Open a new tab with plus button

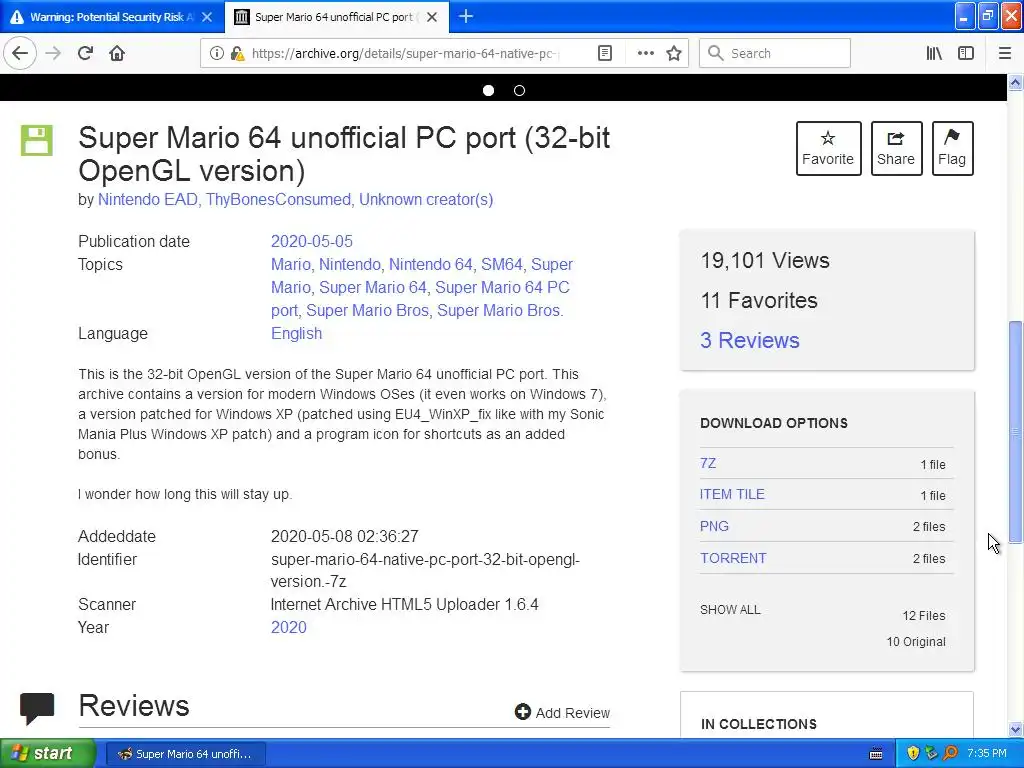click(466, 16)
